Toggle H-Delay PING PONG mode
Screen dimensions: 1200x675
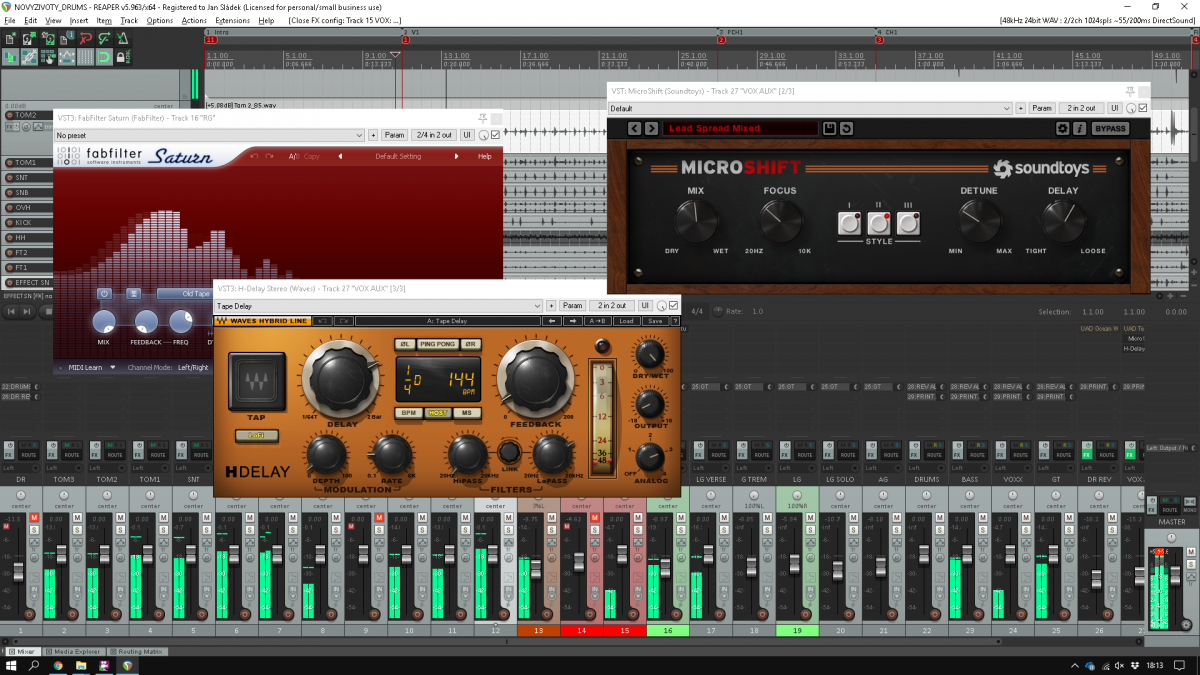(x=437, y=344)
